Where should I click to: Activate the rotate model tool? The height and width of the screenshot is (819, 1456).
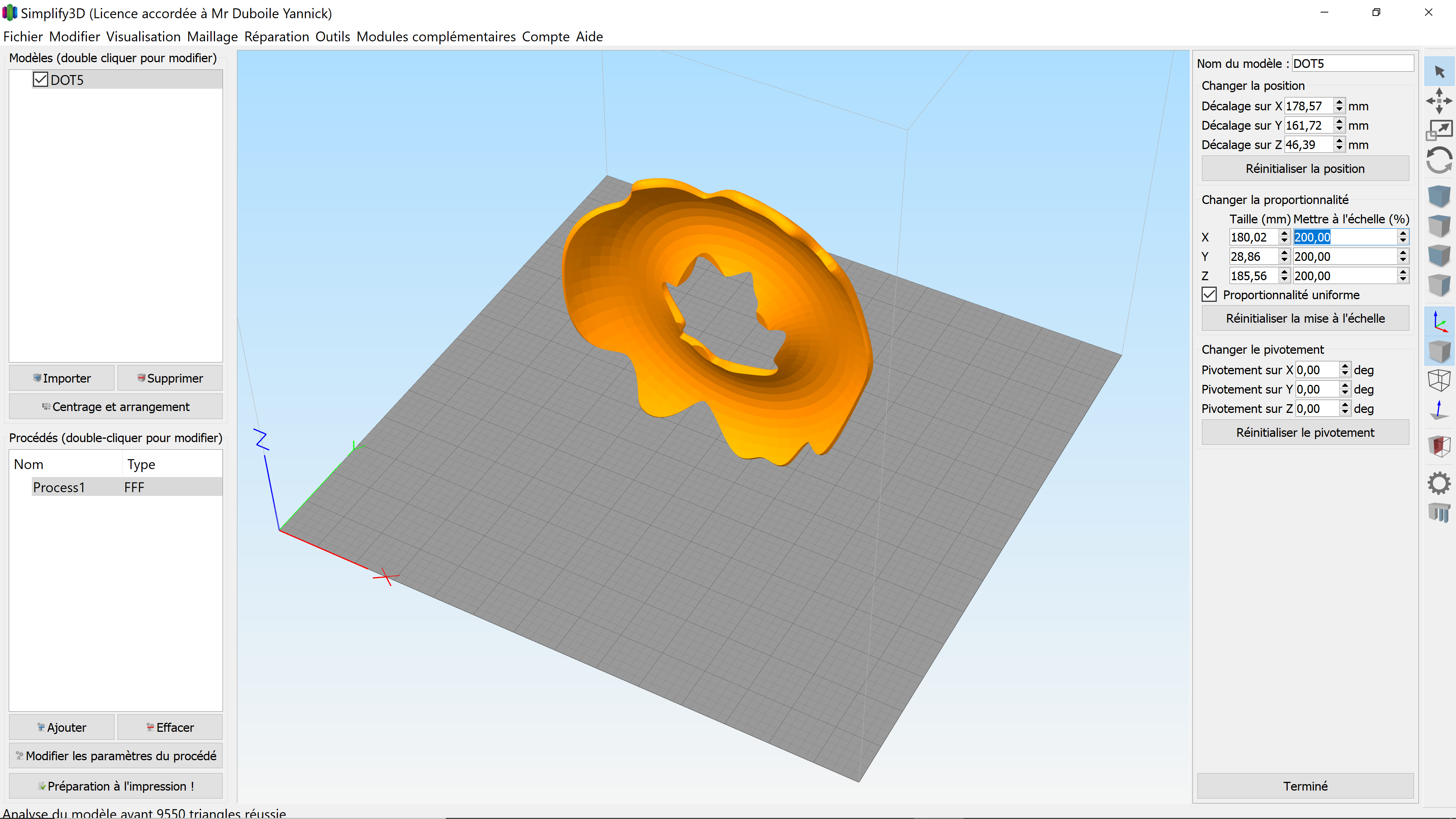(x=1439, y=160)
